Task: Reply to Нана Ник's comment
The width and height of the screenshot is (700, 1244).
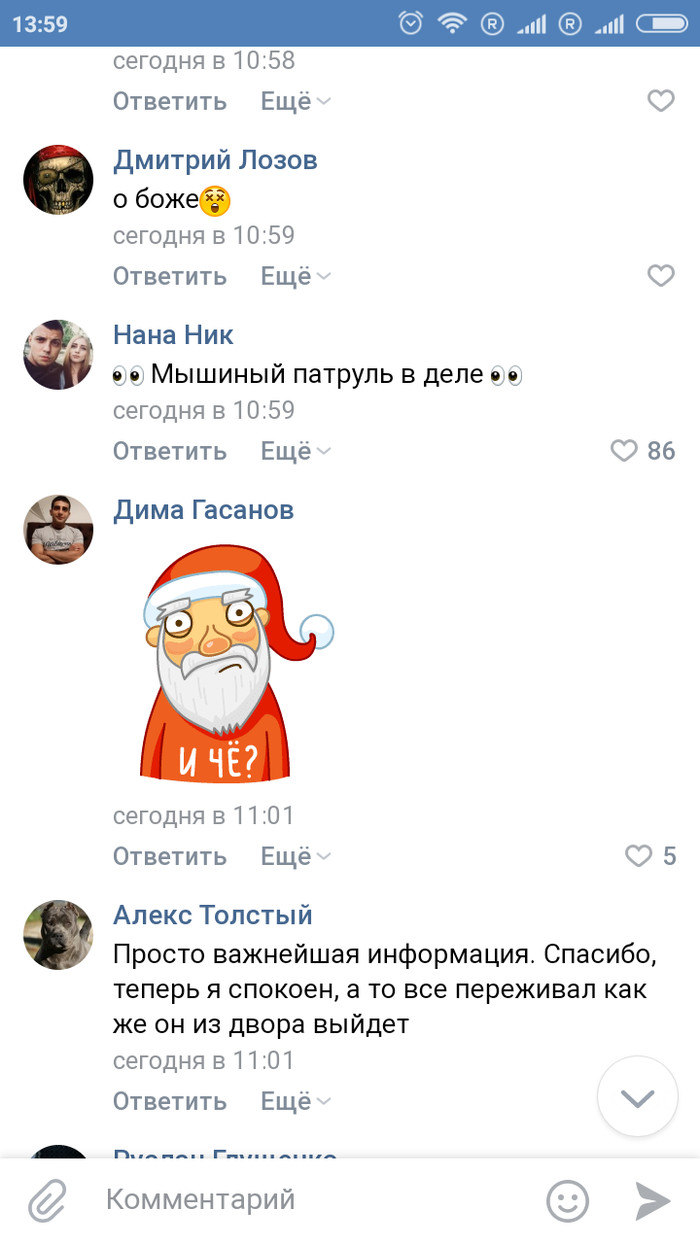Action: tap(170, 451)
